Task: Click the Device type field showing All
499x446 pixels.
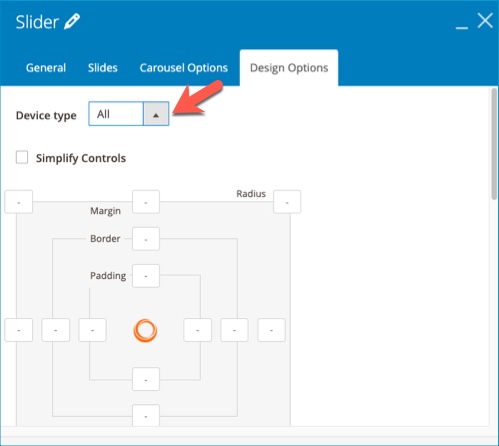Action: pyautogui.click(x=116, y=114)
